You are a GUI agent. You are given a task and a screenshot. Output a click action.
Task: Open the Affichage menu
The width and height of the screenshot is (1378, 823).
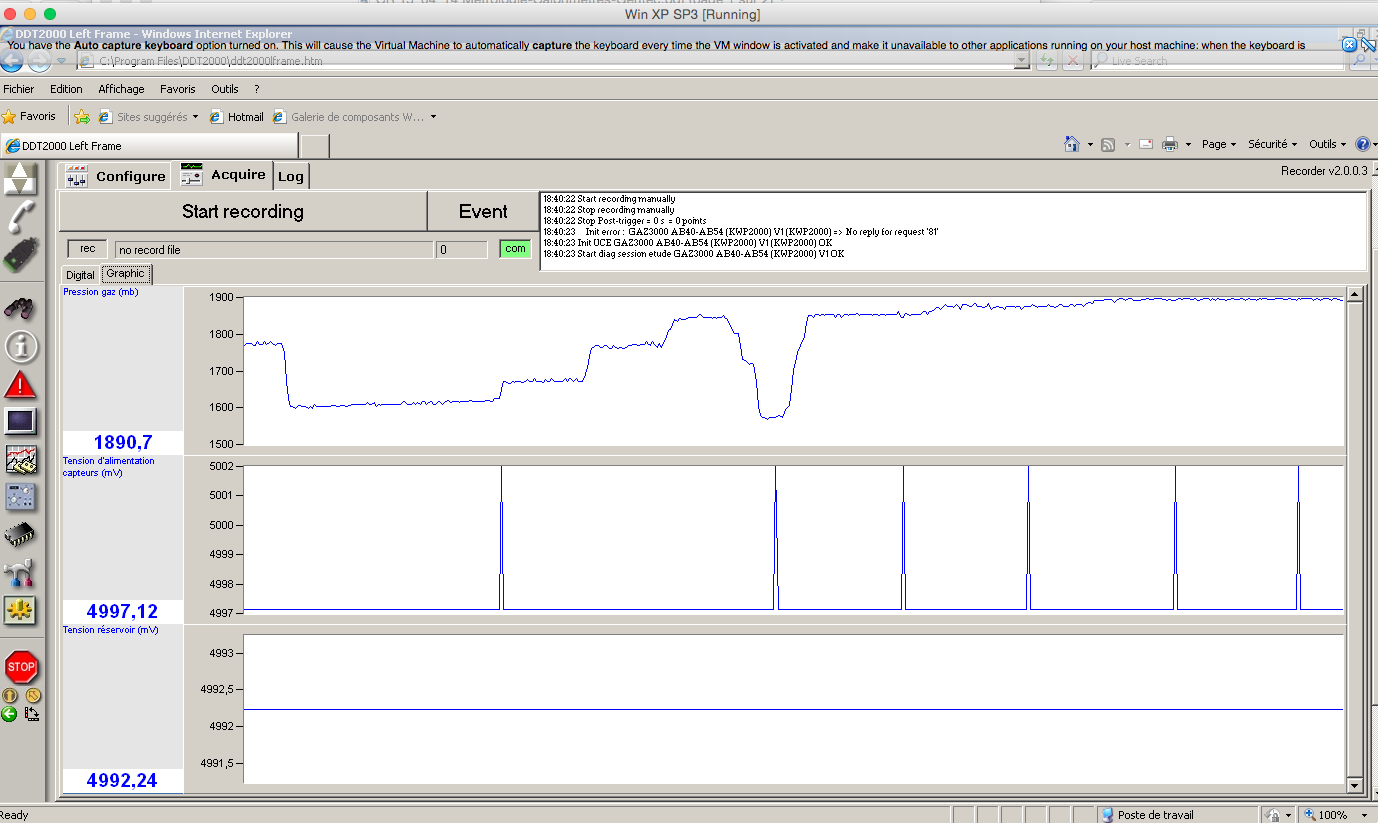(x=121, y=89)
